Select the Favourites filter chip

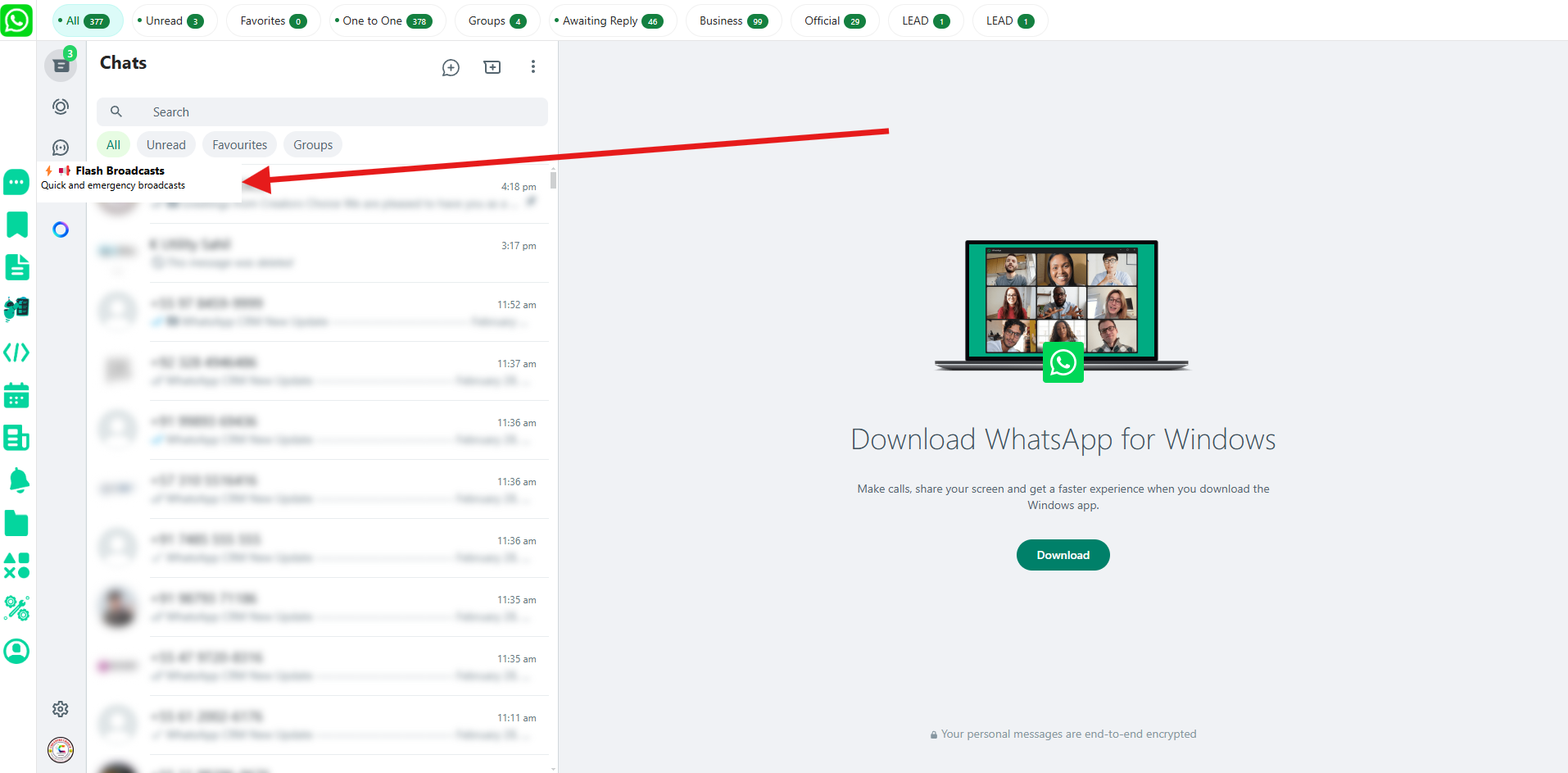[x=239, y=145]
